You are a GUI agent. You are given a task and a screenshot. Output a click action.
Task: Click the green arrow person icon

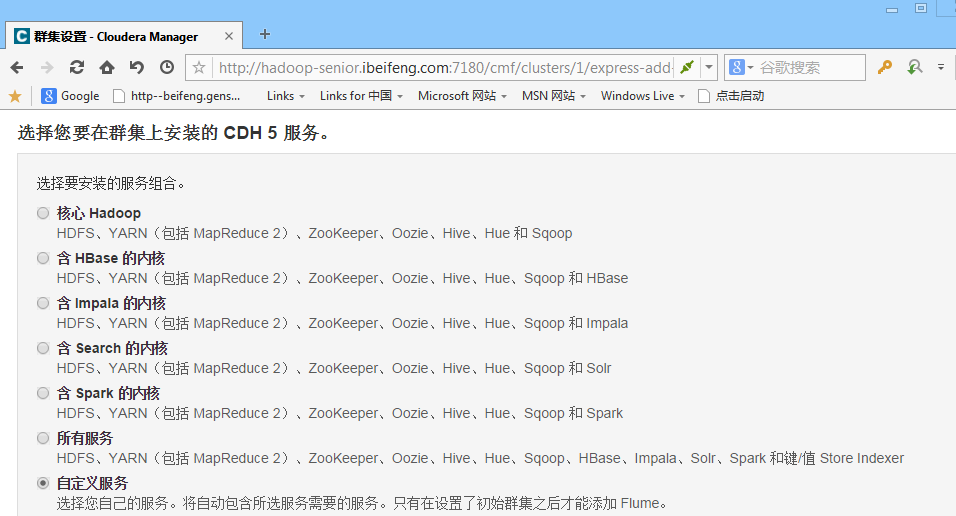click(915, 67)
